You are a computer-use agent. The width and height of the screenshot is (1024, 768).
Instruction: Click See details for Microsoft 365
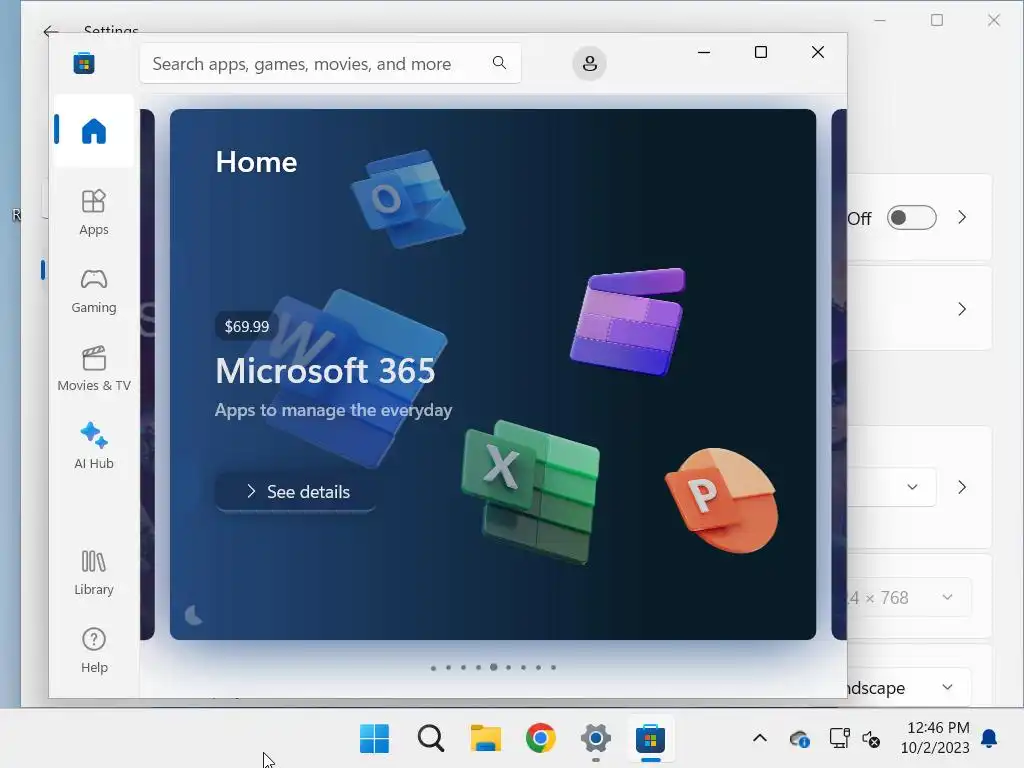296,492
